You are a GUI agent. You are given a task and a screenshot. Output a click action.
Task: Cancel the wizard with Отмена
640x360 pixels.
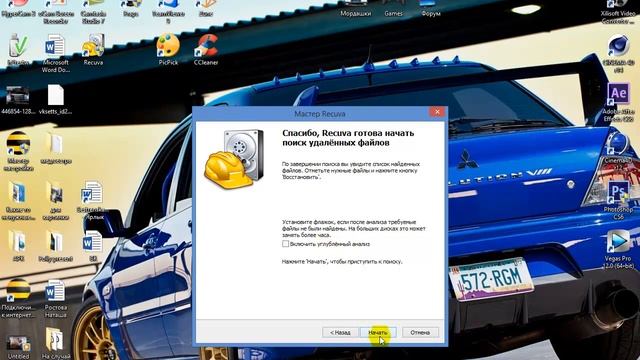[x=420, y=332]
